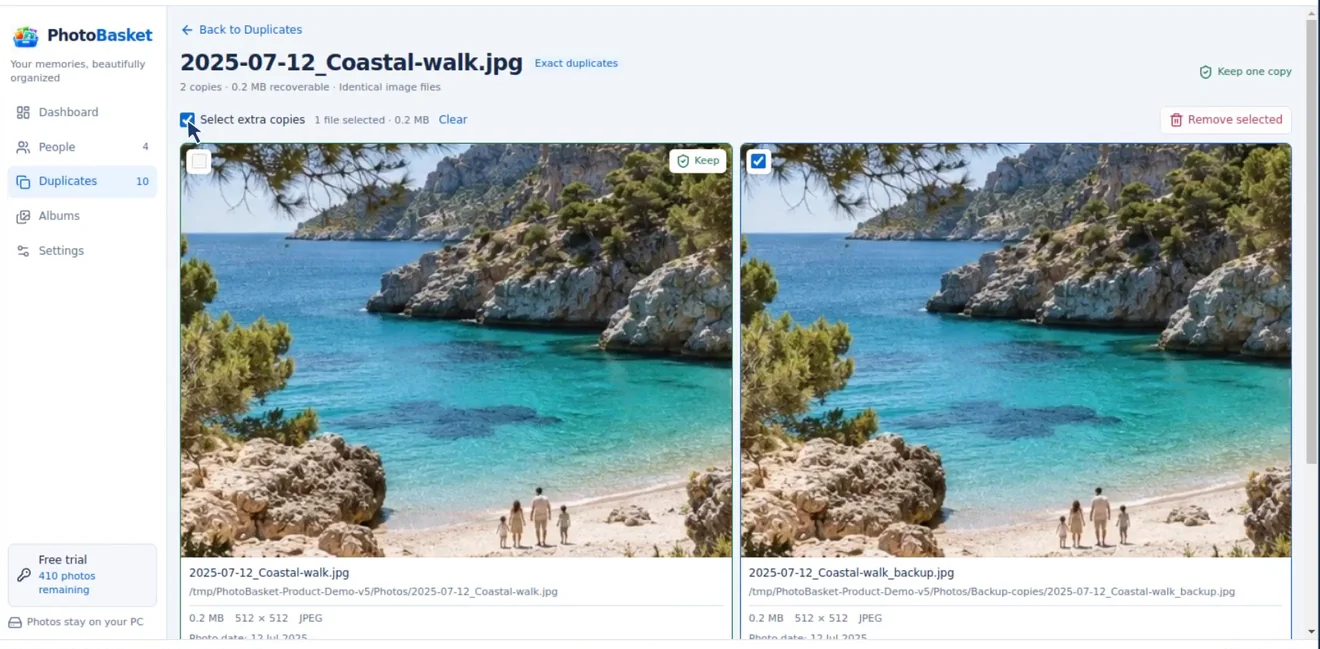Click the Duplicates stack icon
1320x649 pixels.
click(23, 182)
